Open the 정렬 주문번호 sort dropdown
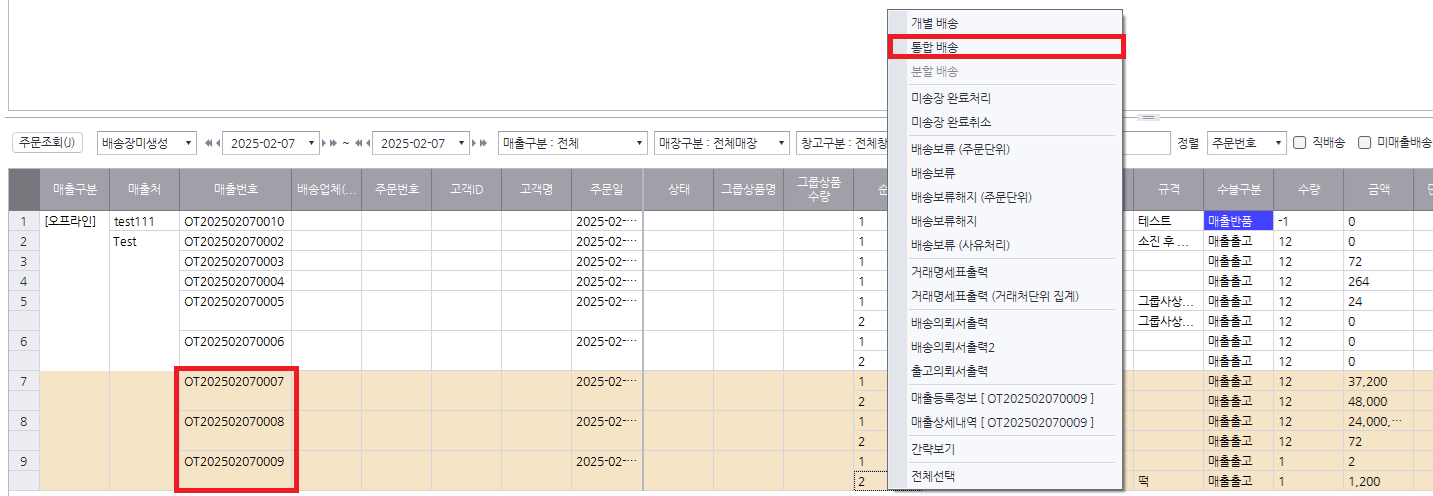1433x496 pixels. pyautogui.click(x=1246, y=143)
